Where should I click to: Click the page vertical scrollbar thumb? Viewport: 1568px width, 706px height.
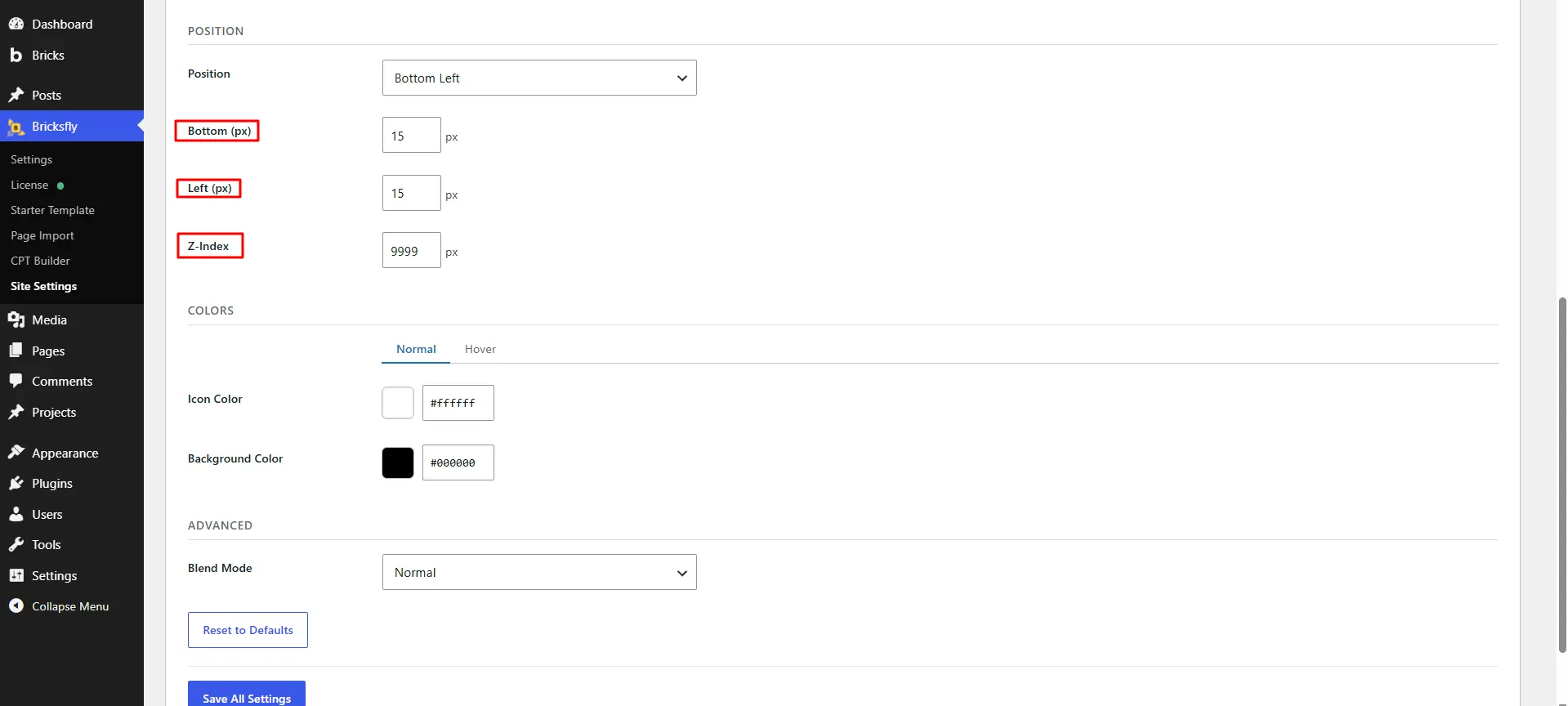point(1562,474)
